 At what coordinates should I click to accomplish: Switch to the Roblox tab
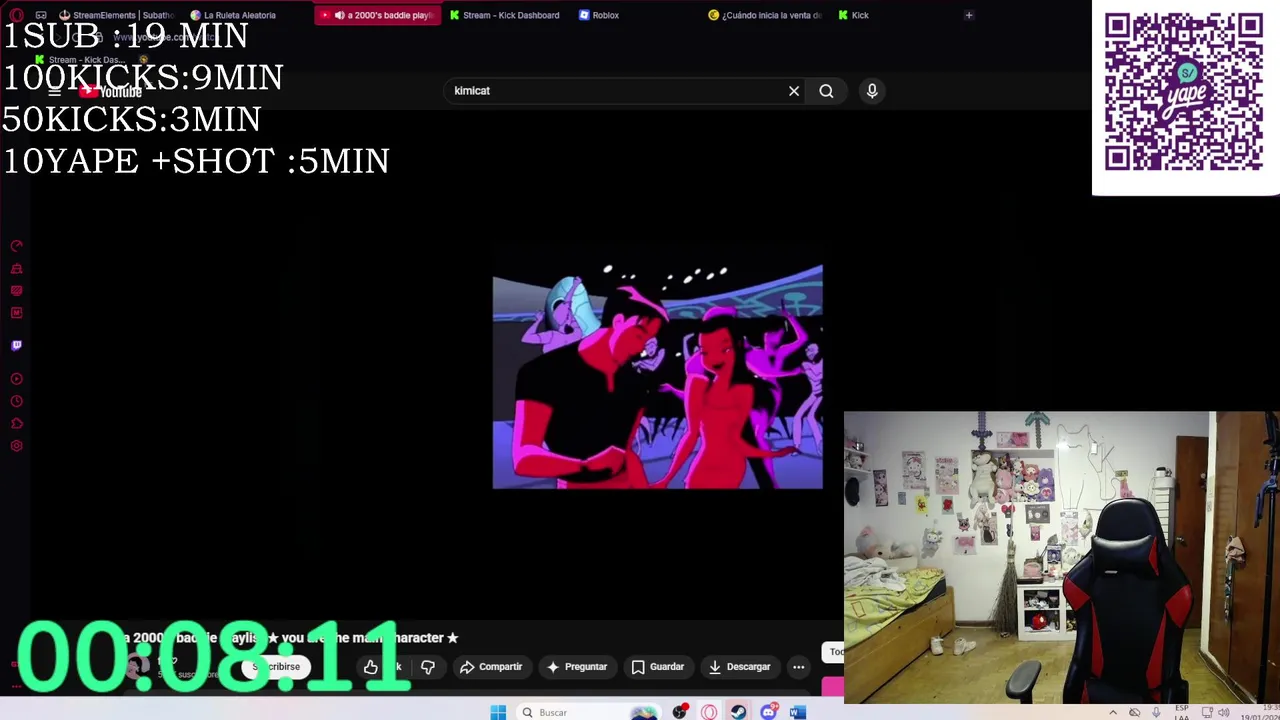600,15
